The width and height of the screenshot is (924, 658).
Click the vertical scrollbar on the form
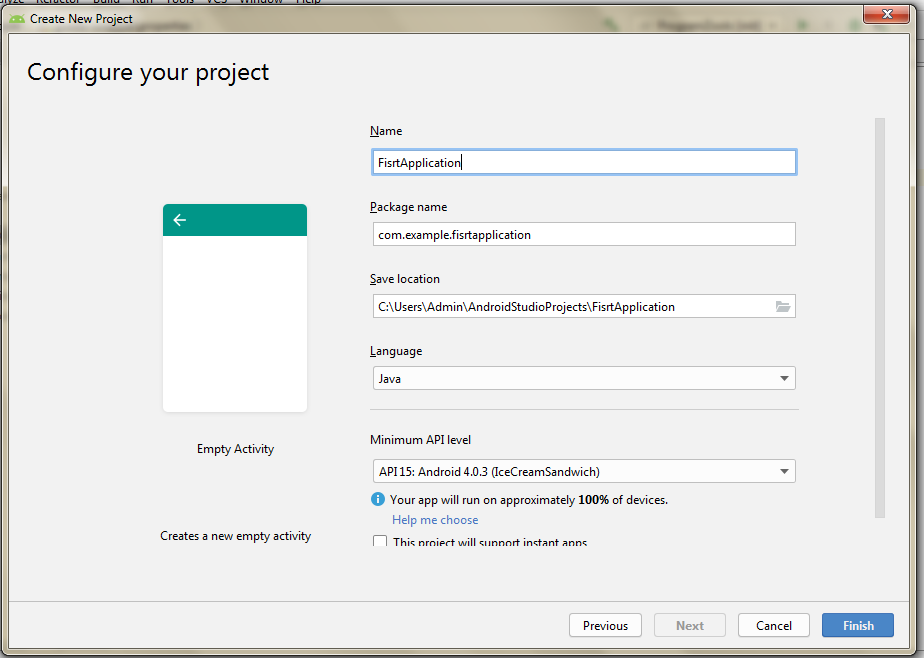click(x=880, y=317)
